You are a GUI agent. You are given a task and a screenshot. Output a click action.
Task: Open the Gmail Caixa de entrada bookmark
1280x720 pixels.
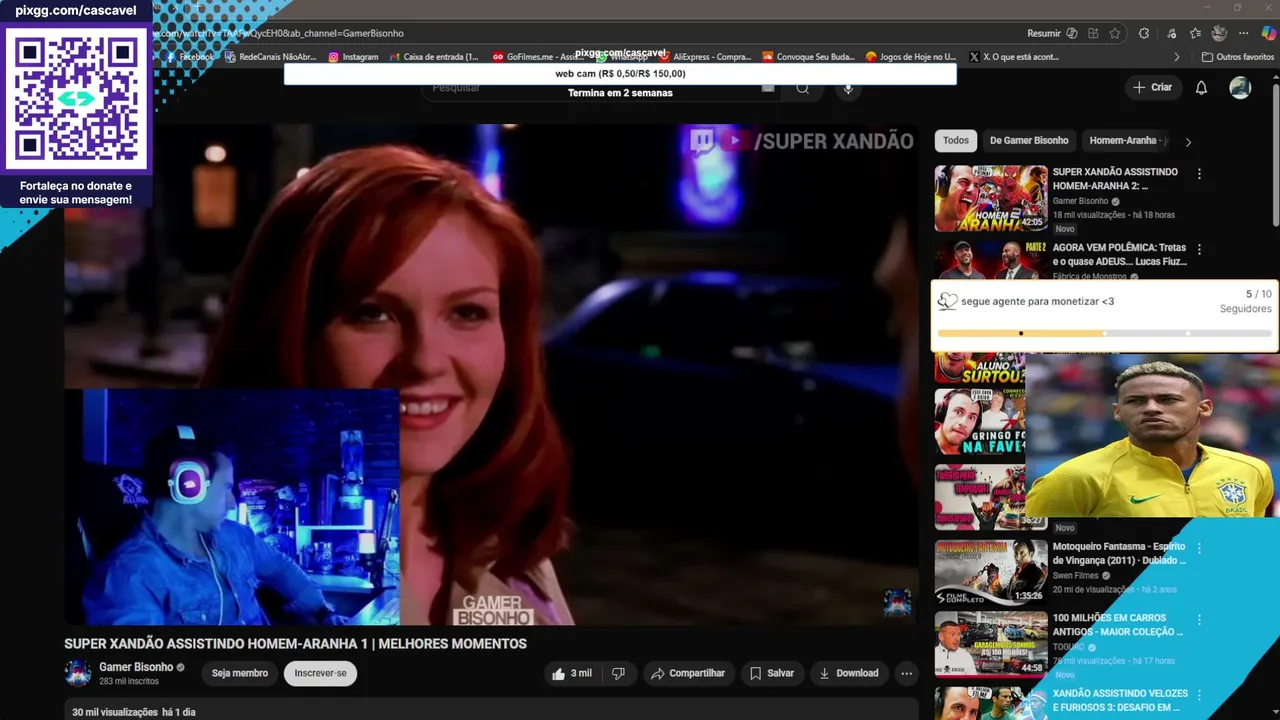pyautogui.click(x=435, y=57)
